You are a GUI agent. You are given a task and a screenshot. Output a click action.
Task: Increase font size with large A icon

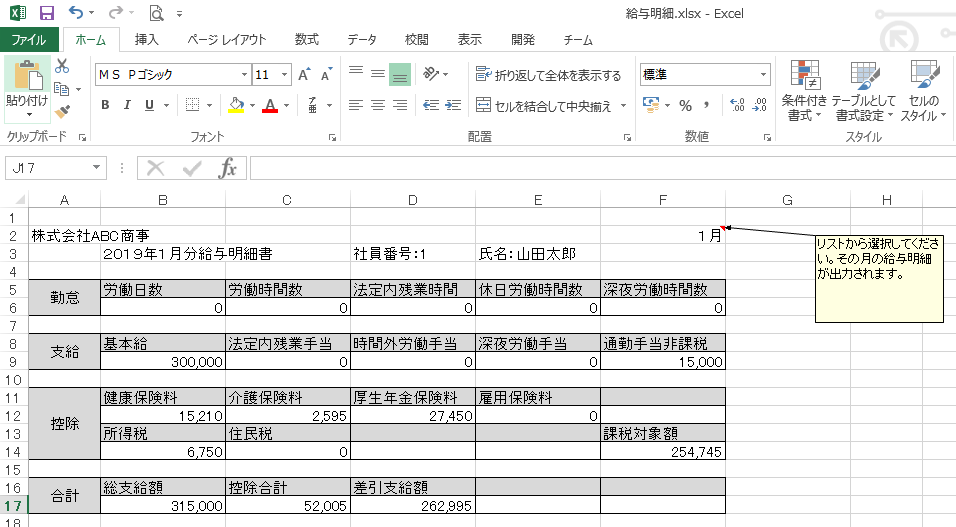304,74
